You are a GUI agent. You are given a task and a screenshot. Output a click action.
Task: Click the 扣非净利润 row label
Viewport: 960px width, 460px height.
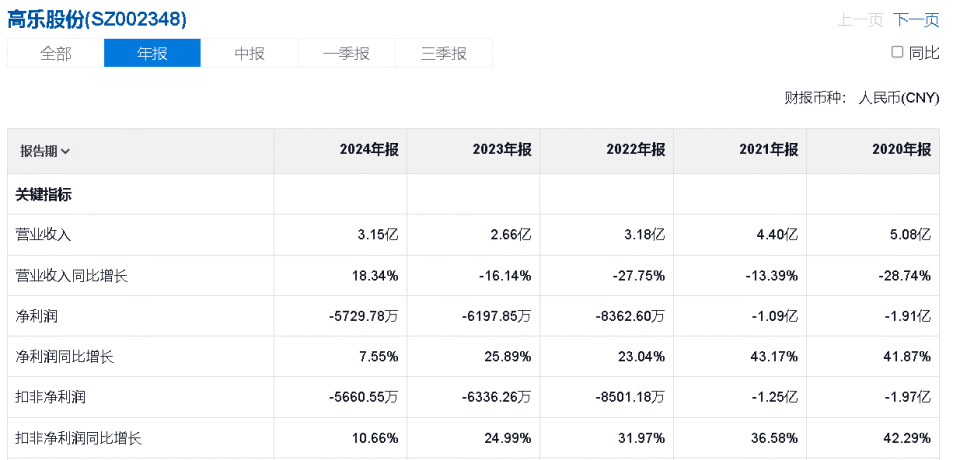coord(50,397)
